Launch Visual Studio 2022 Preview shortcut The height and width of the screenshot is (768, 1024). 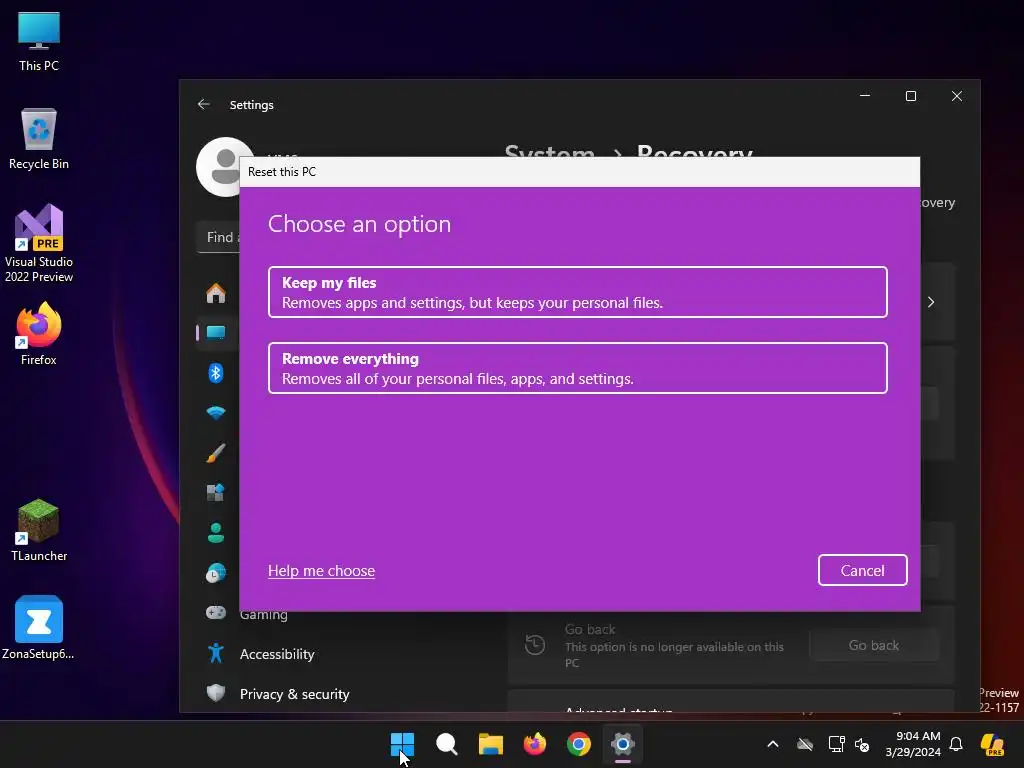coord(39,244)
